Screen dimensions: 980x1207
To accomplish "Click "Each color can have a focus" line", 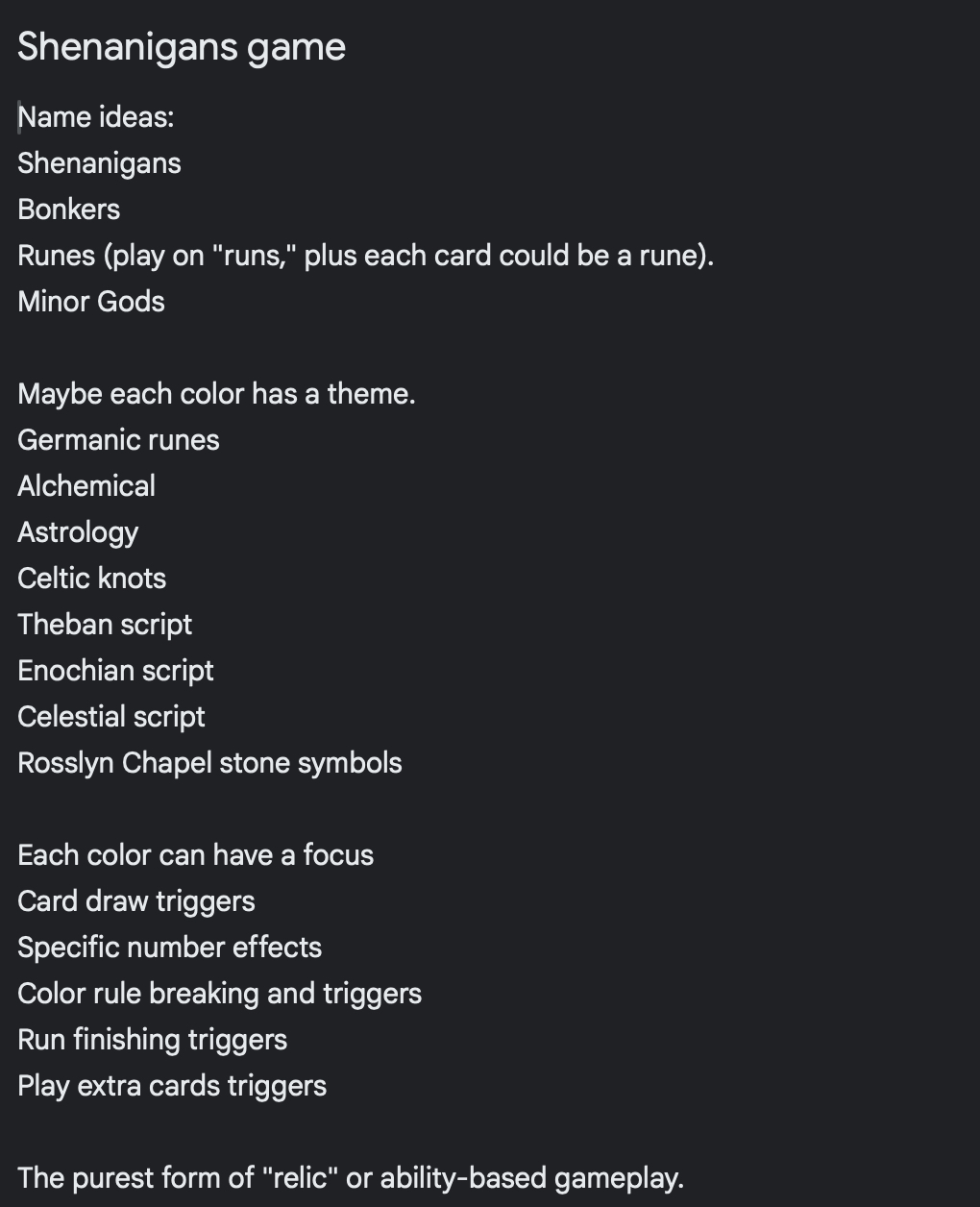I will pos(195,855).
